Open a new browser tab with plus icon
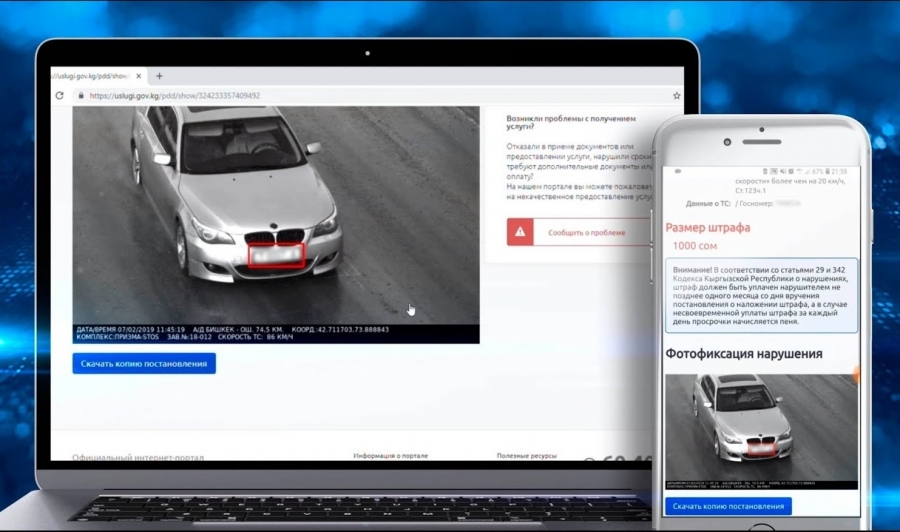900x532 pixels. (159, 76)
